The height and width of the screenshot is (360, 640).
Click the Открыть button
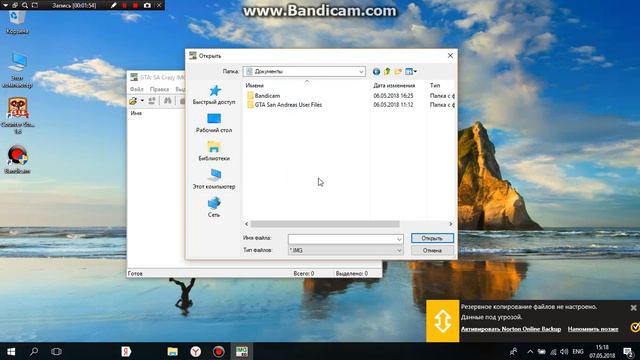[432, 238]
